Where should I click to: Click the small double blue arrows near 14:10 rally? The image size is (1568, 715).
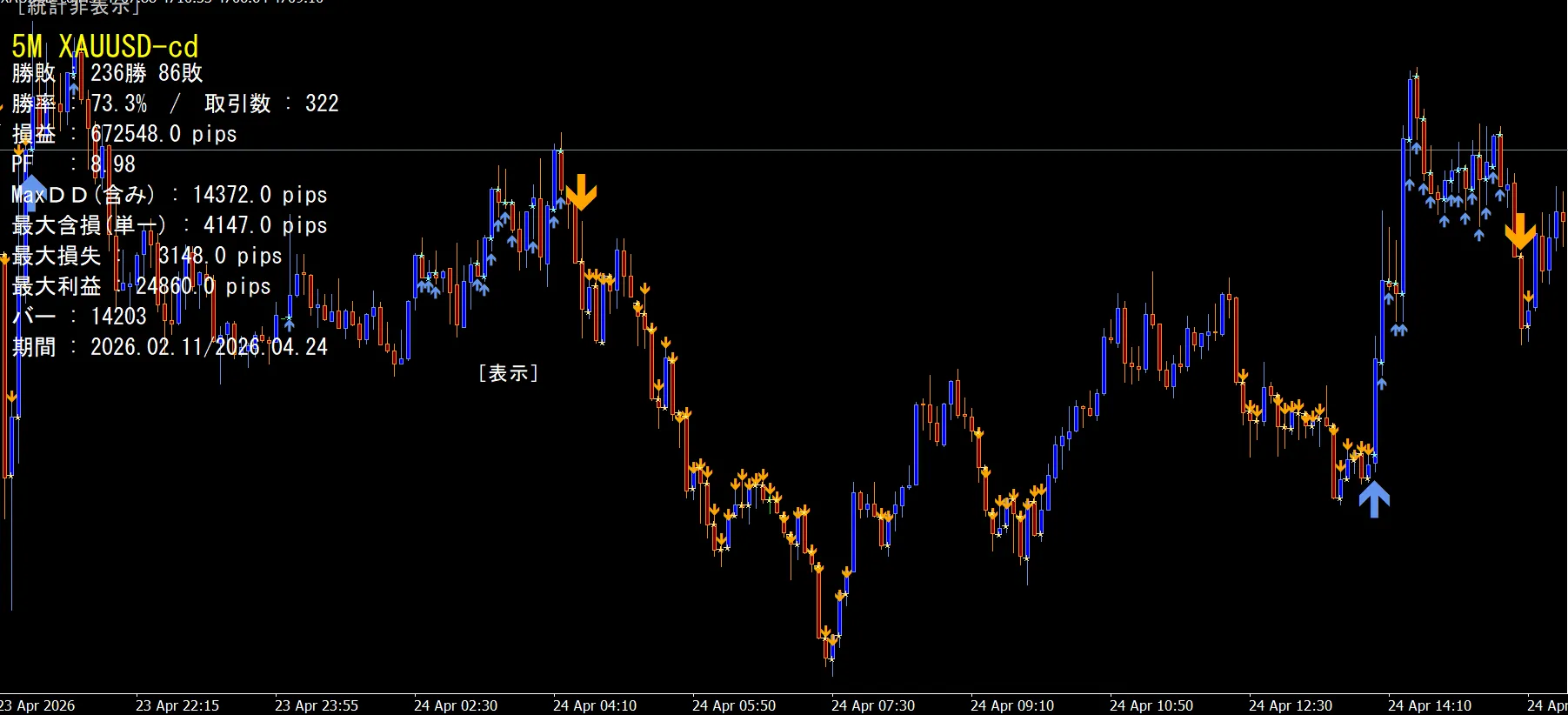[1398, 330]
